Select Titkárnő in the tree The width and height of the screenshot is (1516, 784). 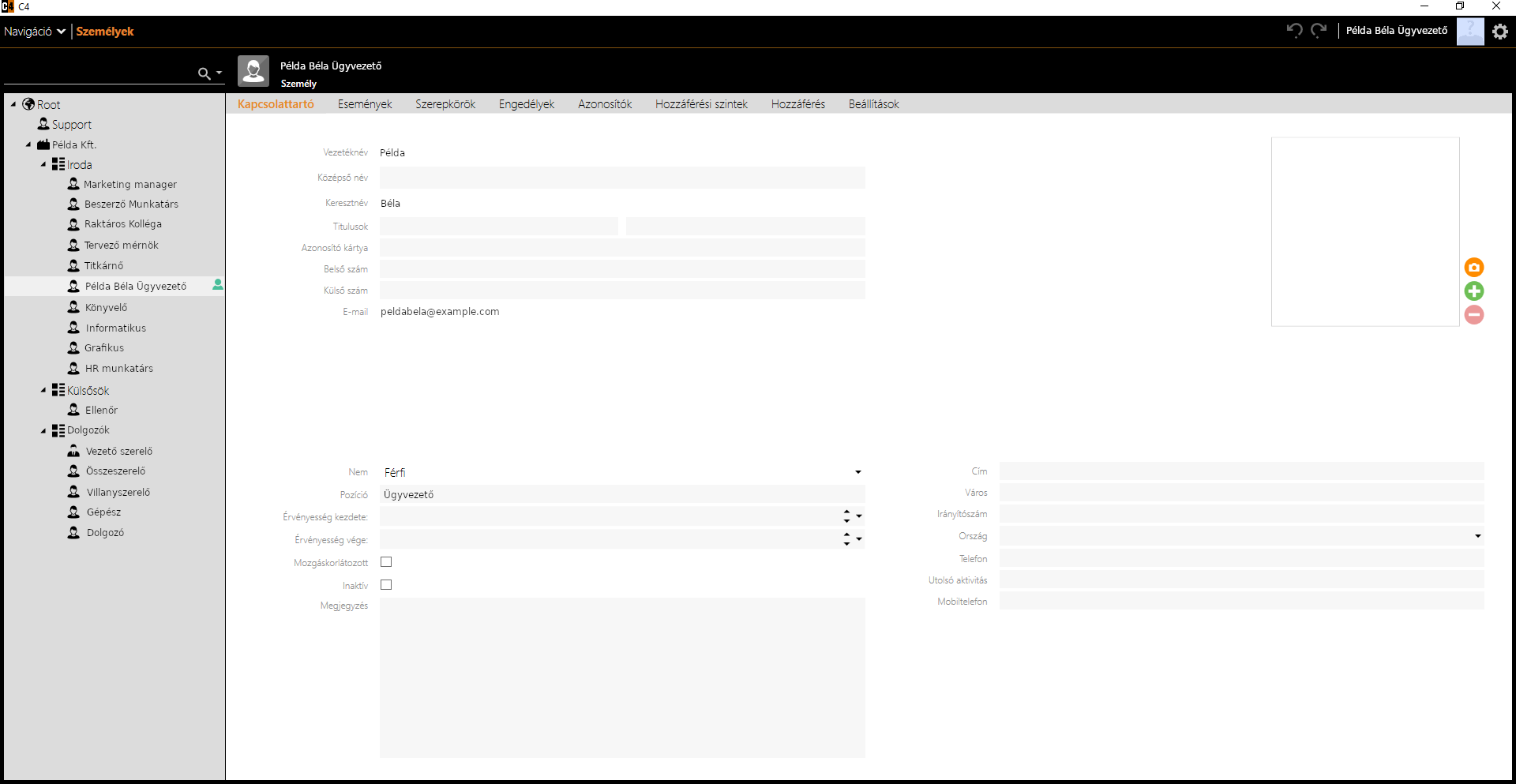[x=103, y=266]
